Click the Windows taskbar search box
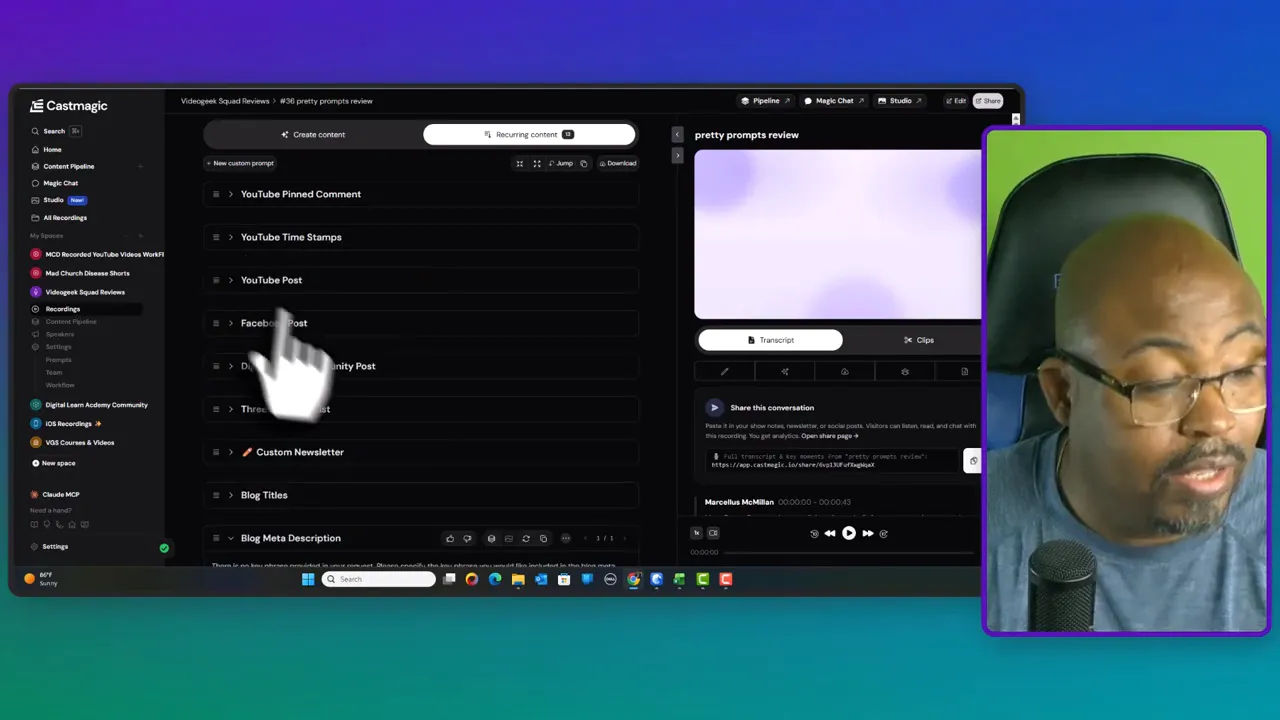The width and height of the screenshot is (1280, 720). [x=378, y=579]
